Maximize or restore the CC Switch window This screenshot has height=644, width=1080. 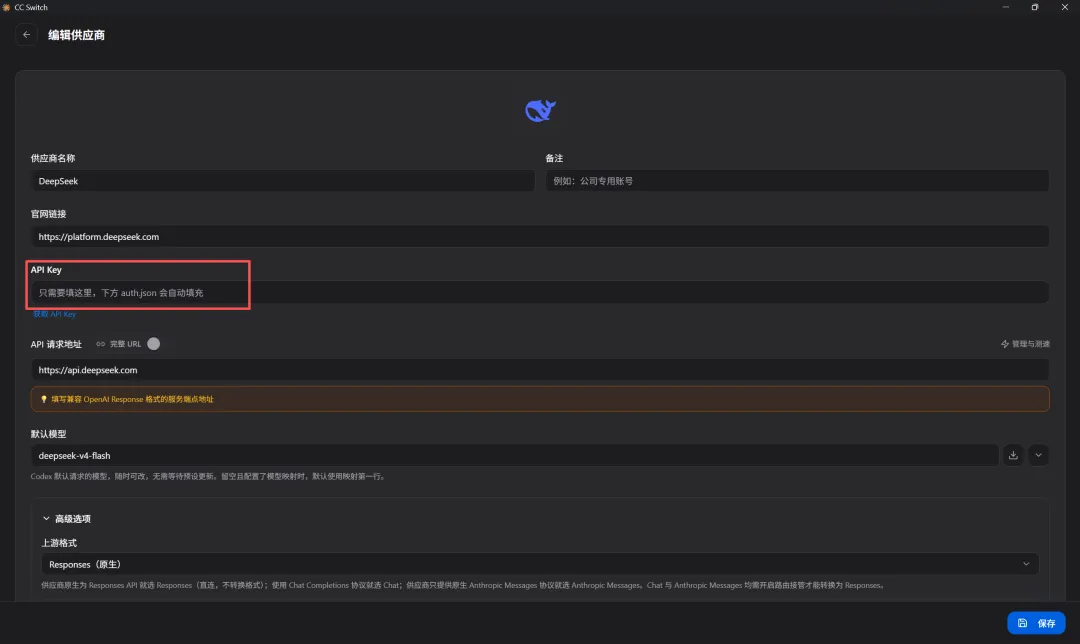pos(1035,7)
